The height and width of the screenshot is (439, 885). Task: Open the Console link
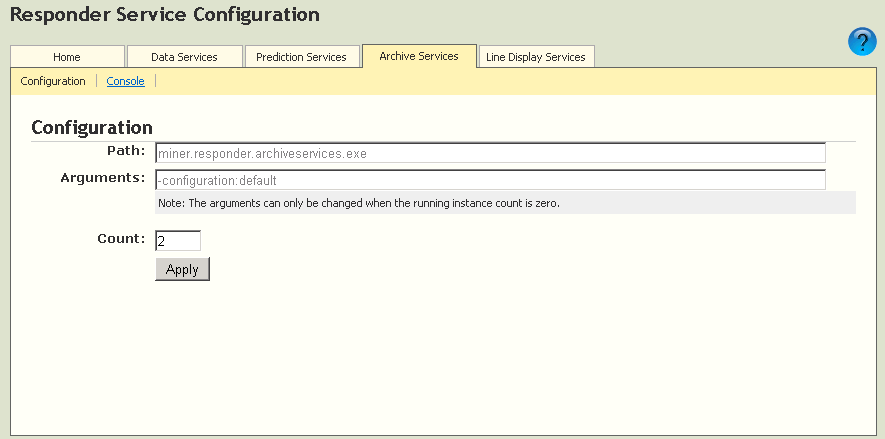tap(125, 81)
